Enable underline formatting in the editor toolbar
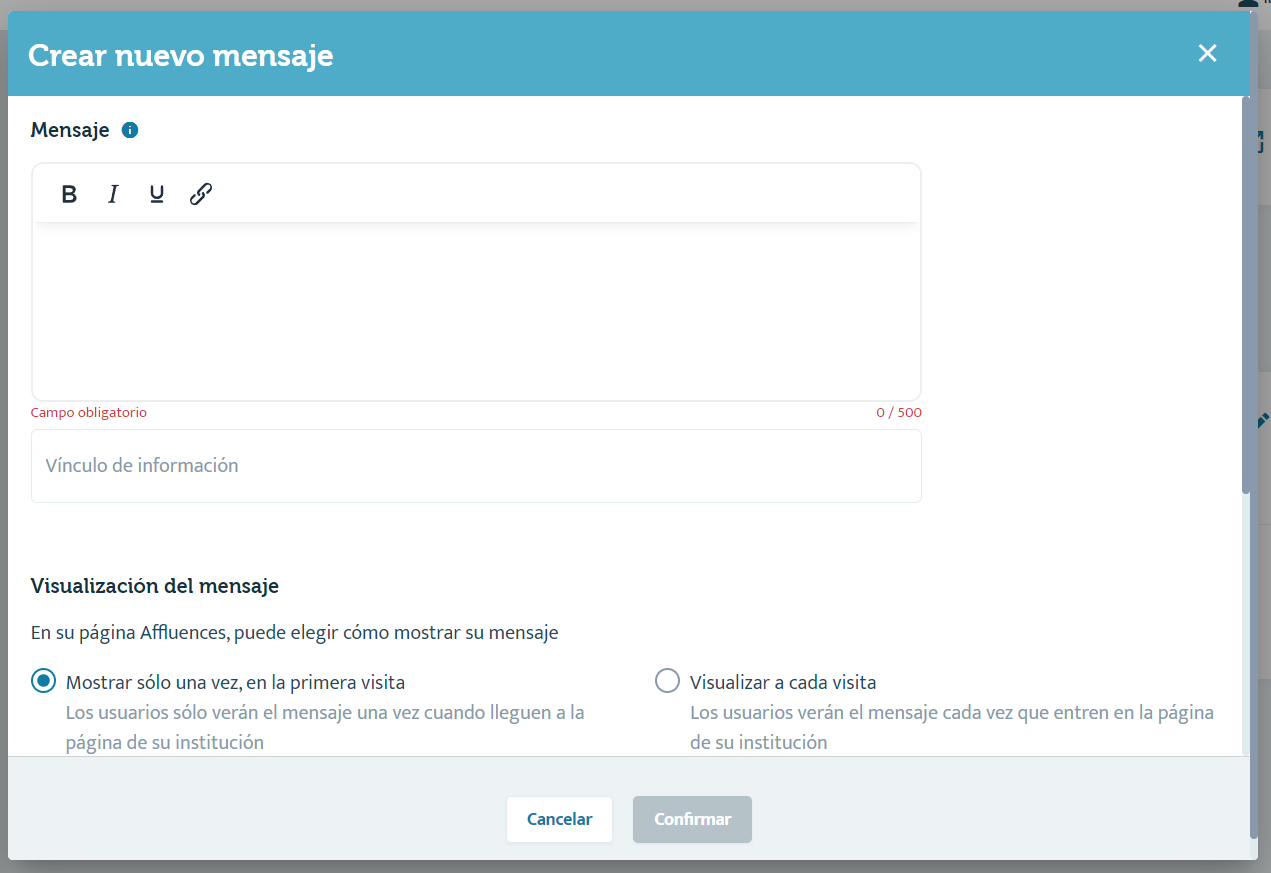This screenshot has height=873, width=1271. (x=157, y=194)
